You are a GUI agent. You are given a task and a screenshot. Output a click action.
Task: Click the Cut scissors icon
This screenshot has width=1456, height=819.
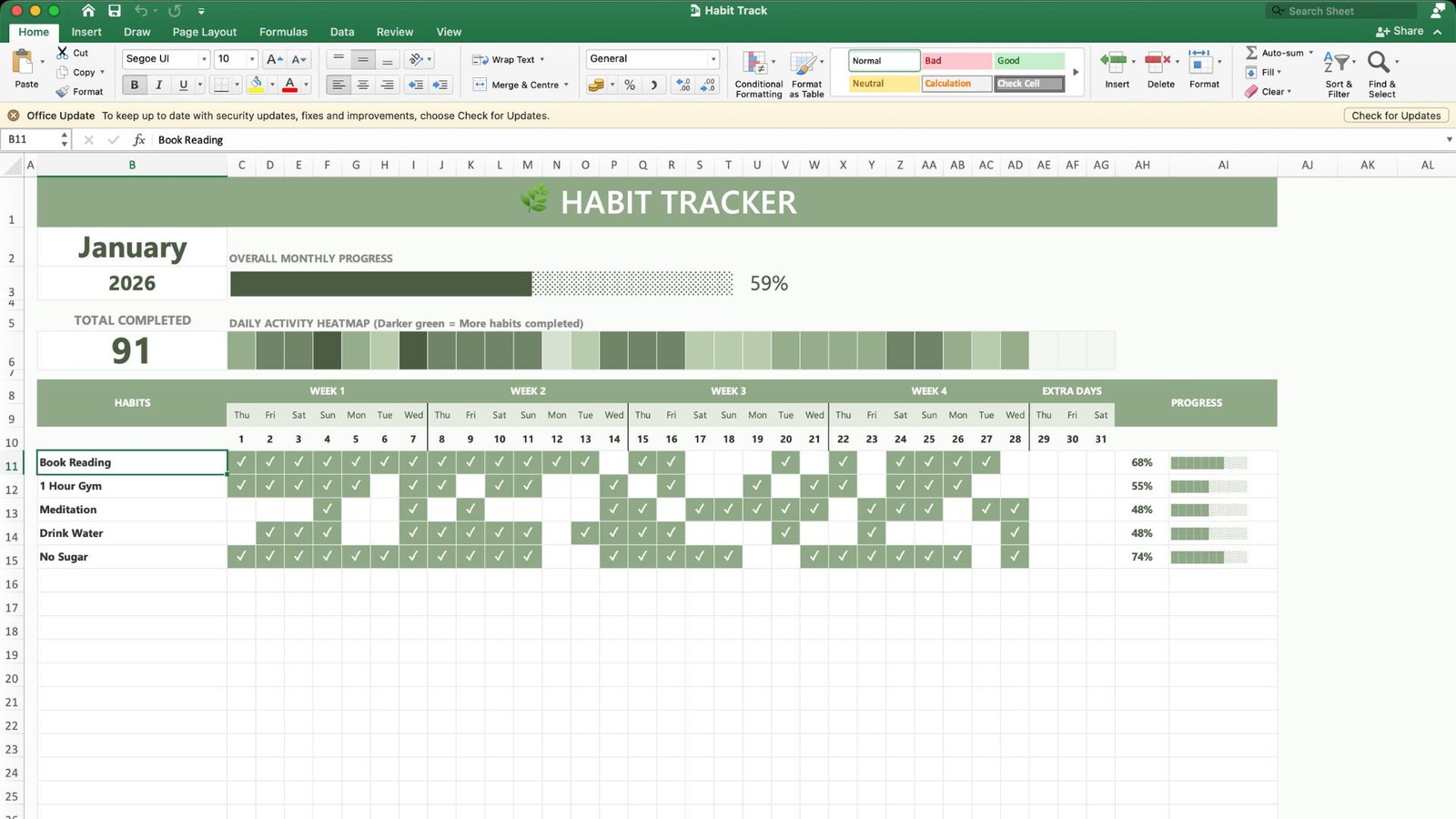[x=63, y=53]
